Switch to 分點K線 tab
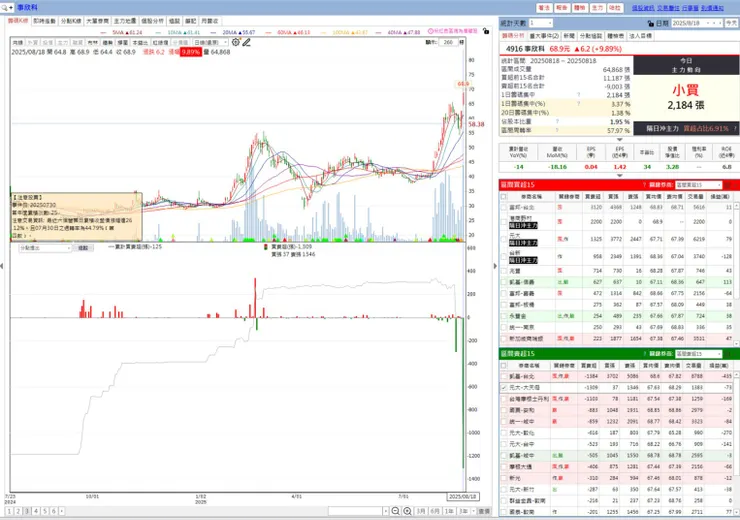The image size is (740, 520). (x=71, y=21)
